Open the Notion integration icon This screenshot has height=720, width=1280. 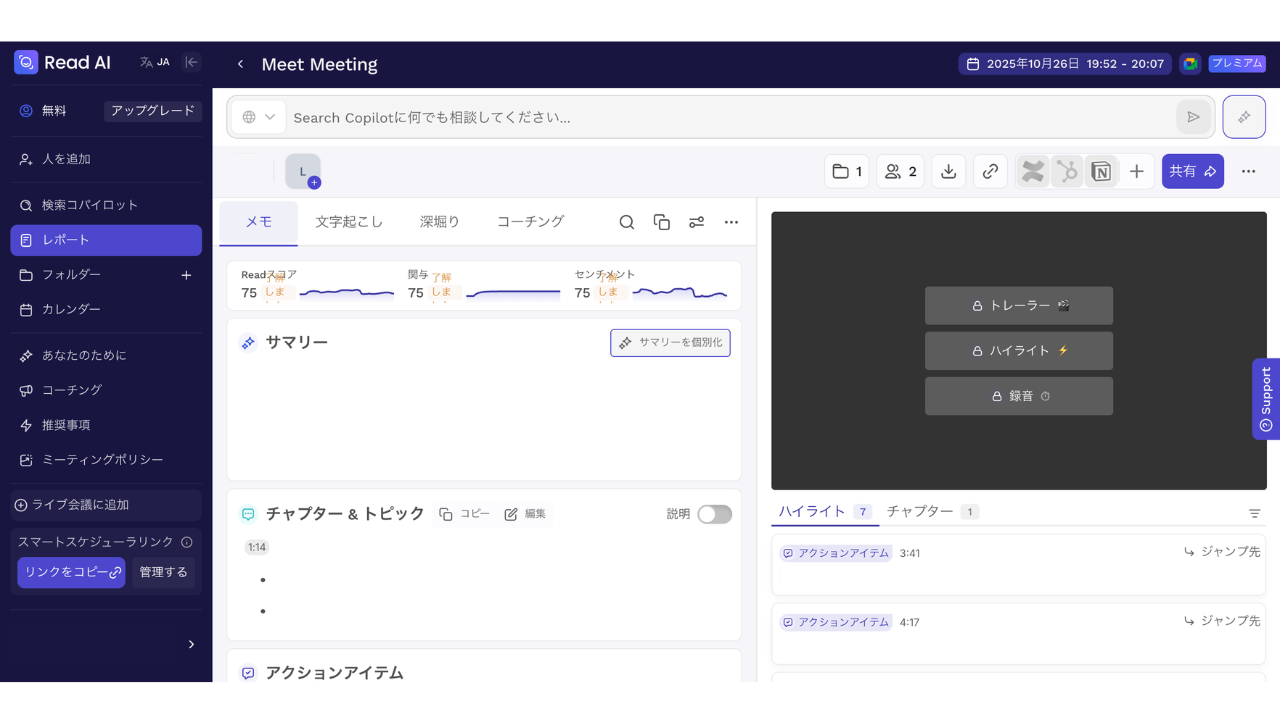[1101, 171]
